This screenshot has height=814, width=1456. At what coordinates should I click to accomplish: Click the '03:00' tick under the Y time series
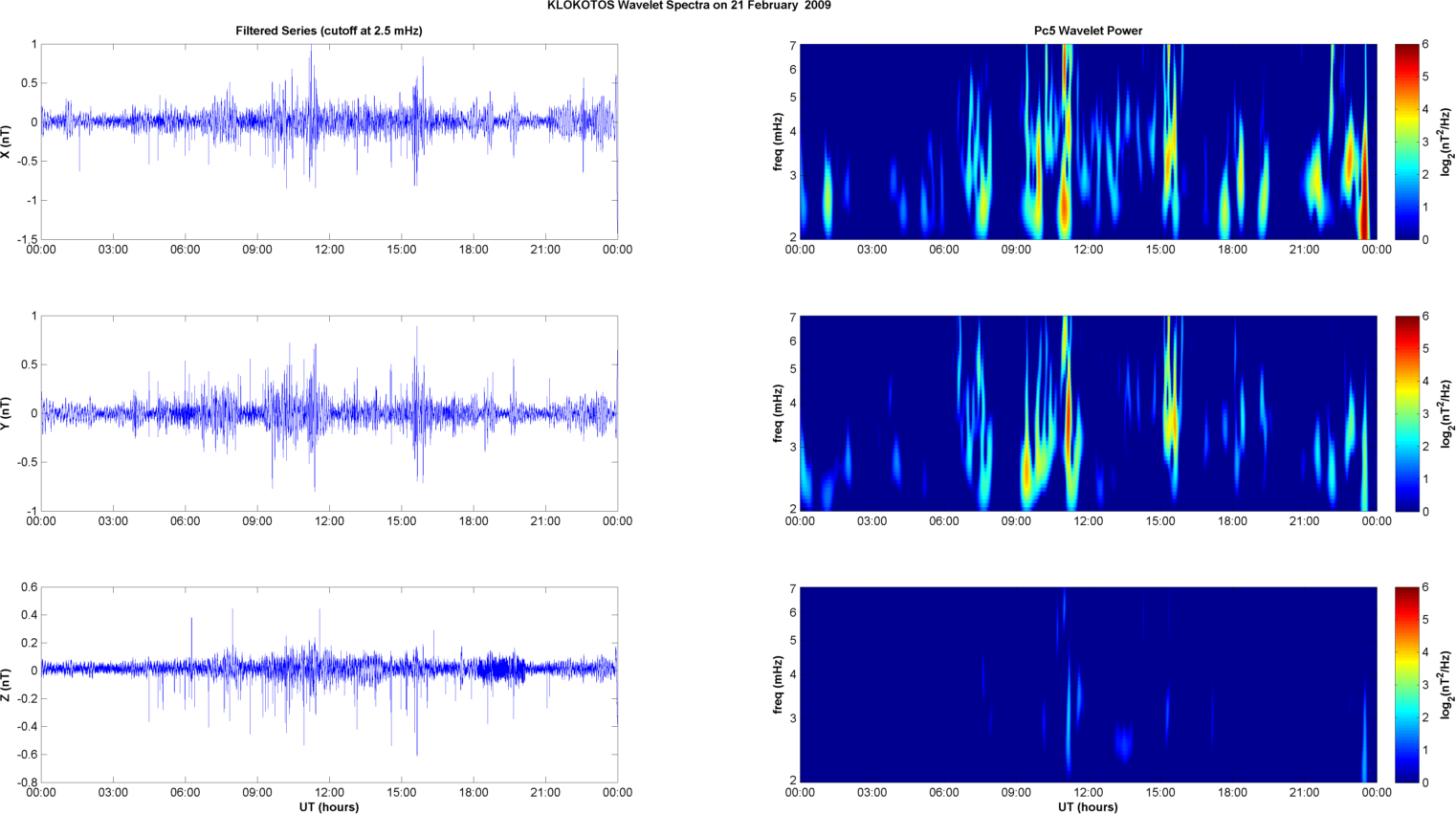coord(113,521)
